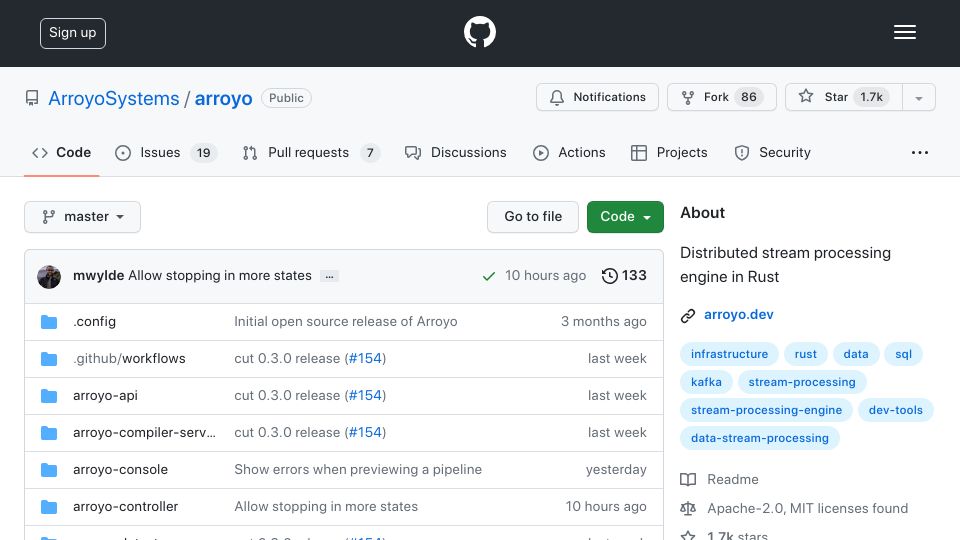Visit the arroyo.dev website link
The width and height of the screenshot is (960, 540).
[x=738, y=315]
